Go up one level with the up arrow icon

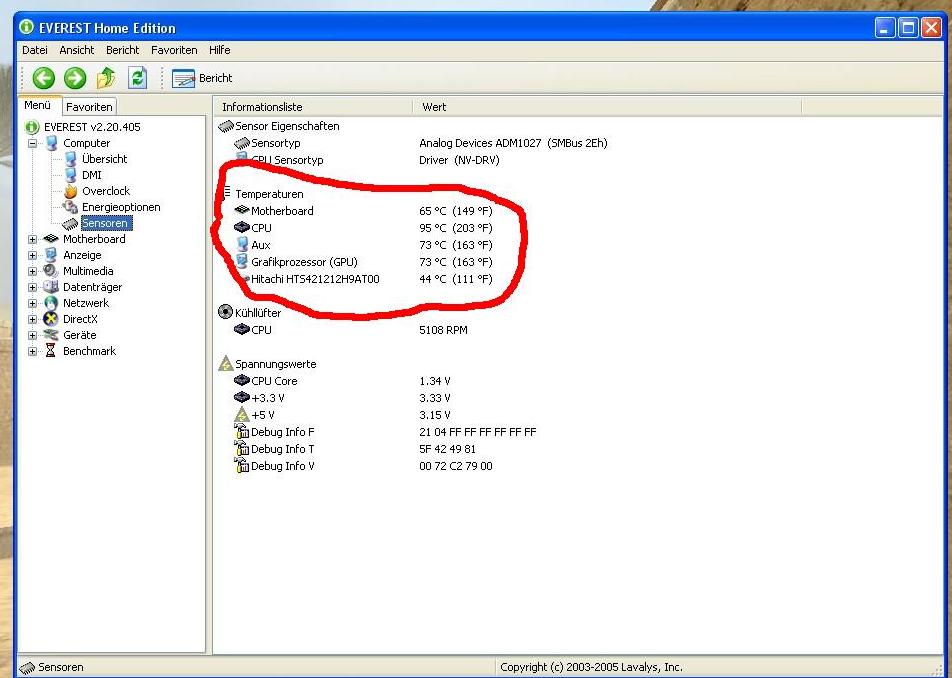[x=106, y=78]
